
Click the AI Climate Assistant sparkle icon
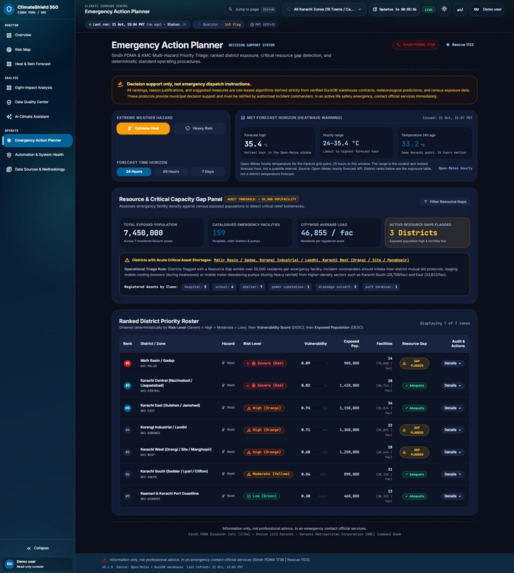[9, 117]
